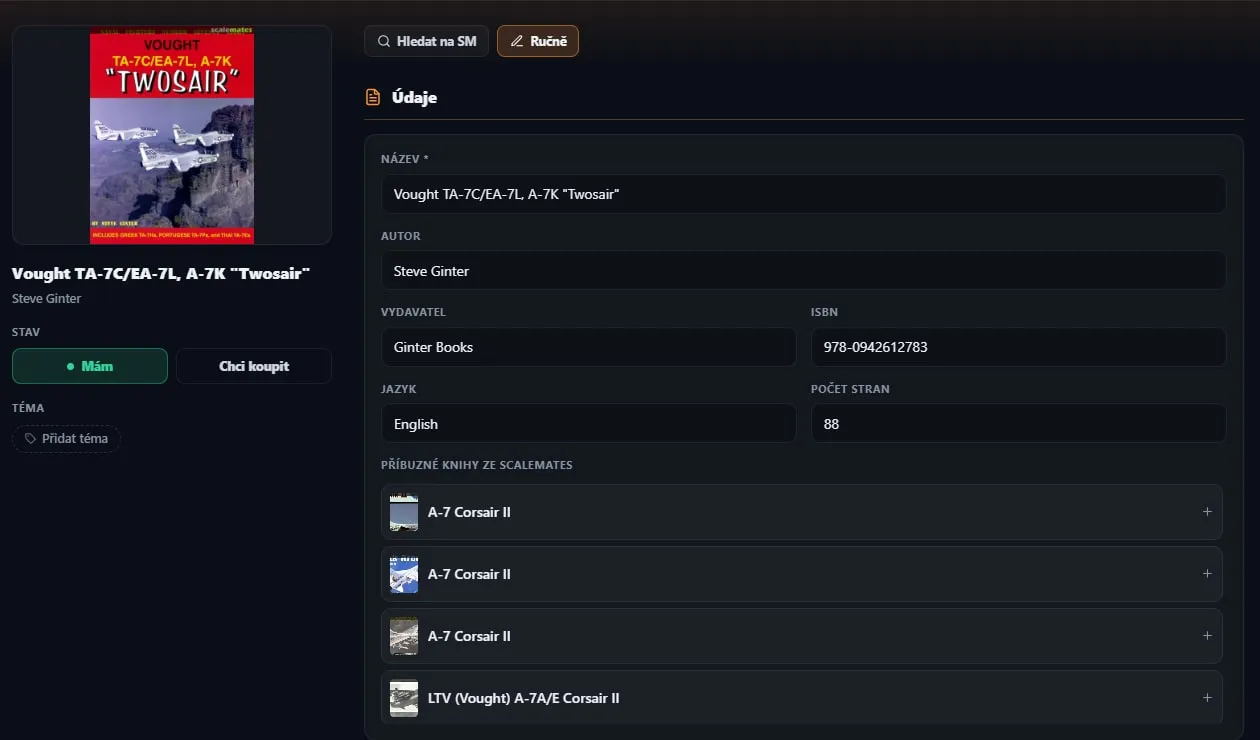Click plus icon on second A-7 Corsair II row
Image resolution: width=1260 pixels, height=740 pixels.
click(1207, 574)
